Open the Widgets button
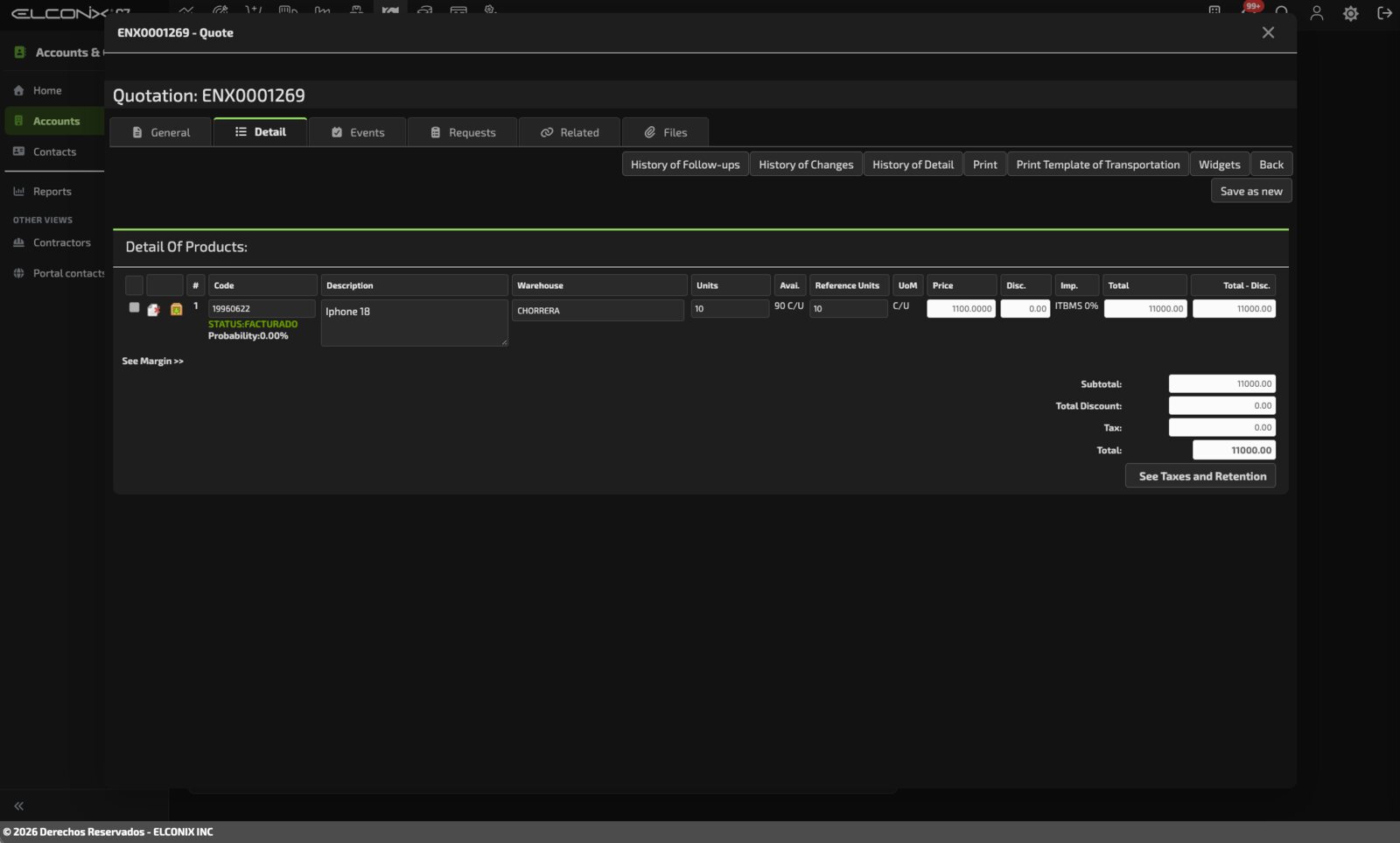The height and width of the screenshot is (843, 1400). click(x=1219, y=165)
